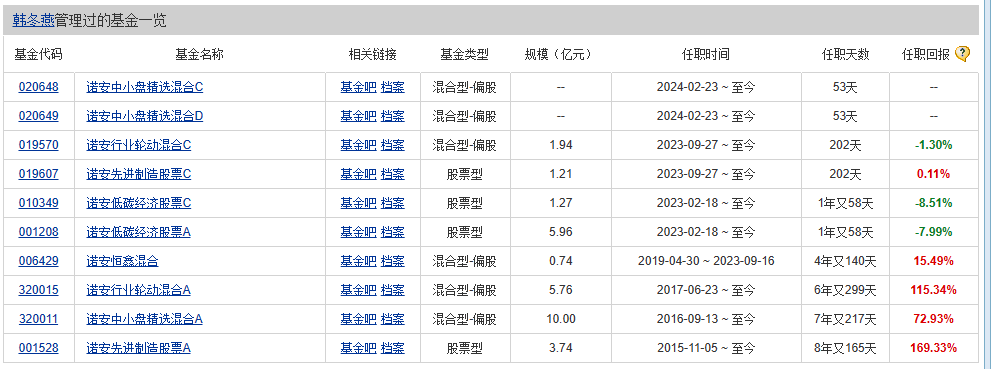This screenshot has height=369, width=996.
Task: Open 基金吧 for 诺安行业轮动混合A
Action: click(358, 290)
